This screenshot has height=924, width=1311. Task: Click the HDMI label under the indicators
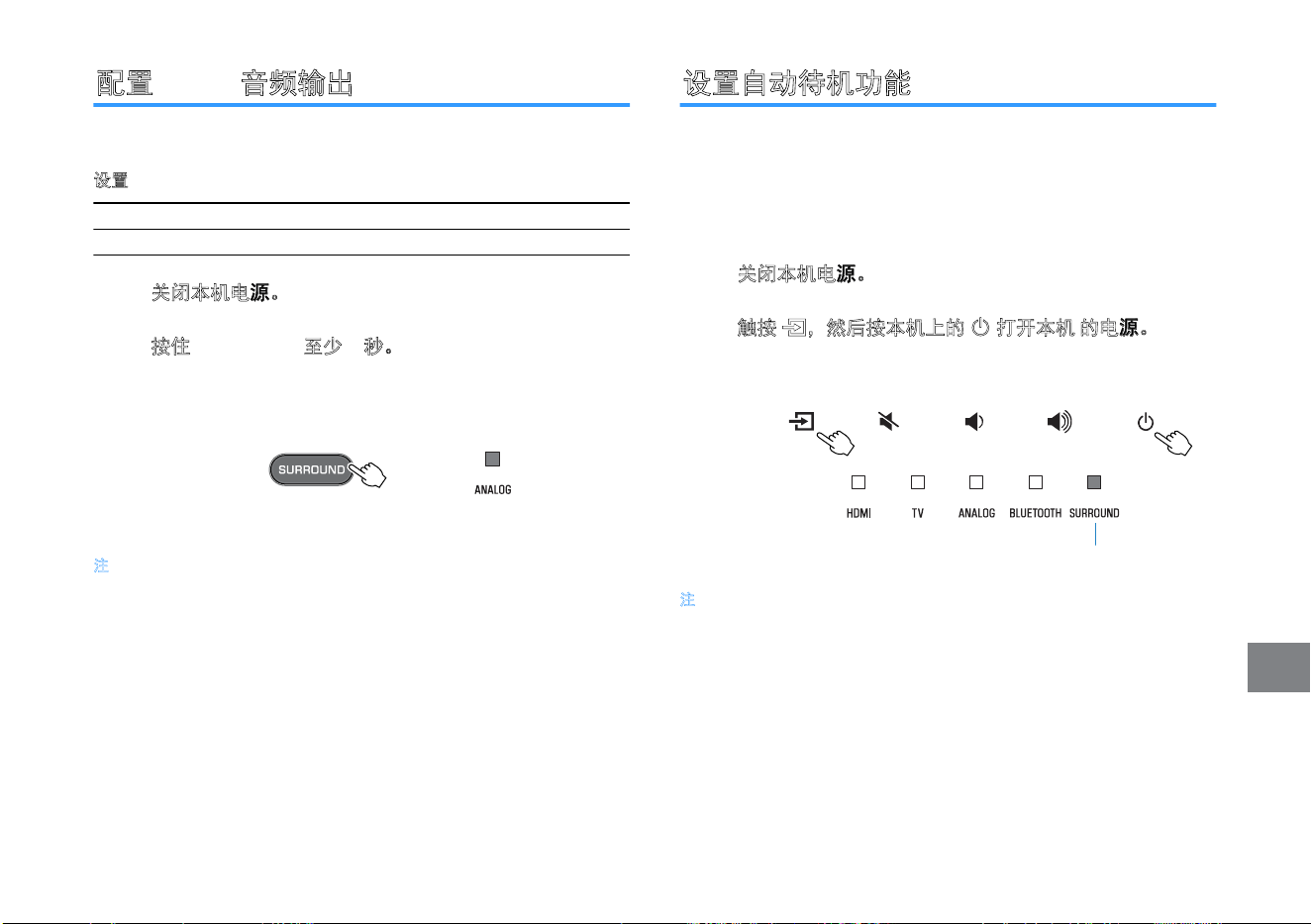click(x=858, y=513)
